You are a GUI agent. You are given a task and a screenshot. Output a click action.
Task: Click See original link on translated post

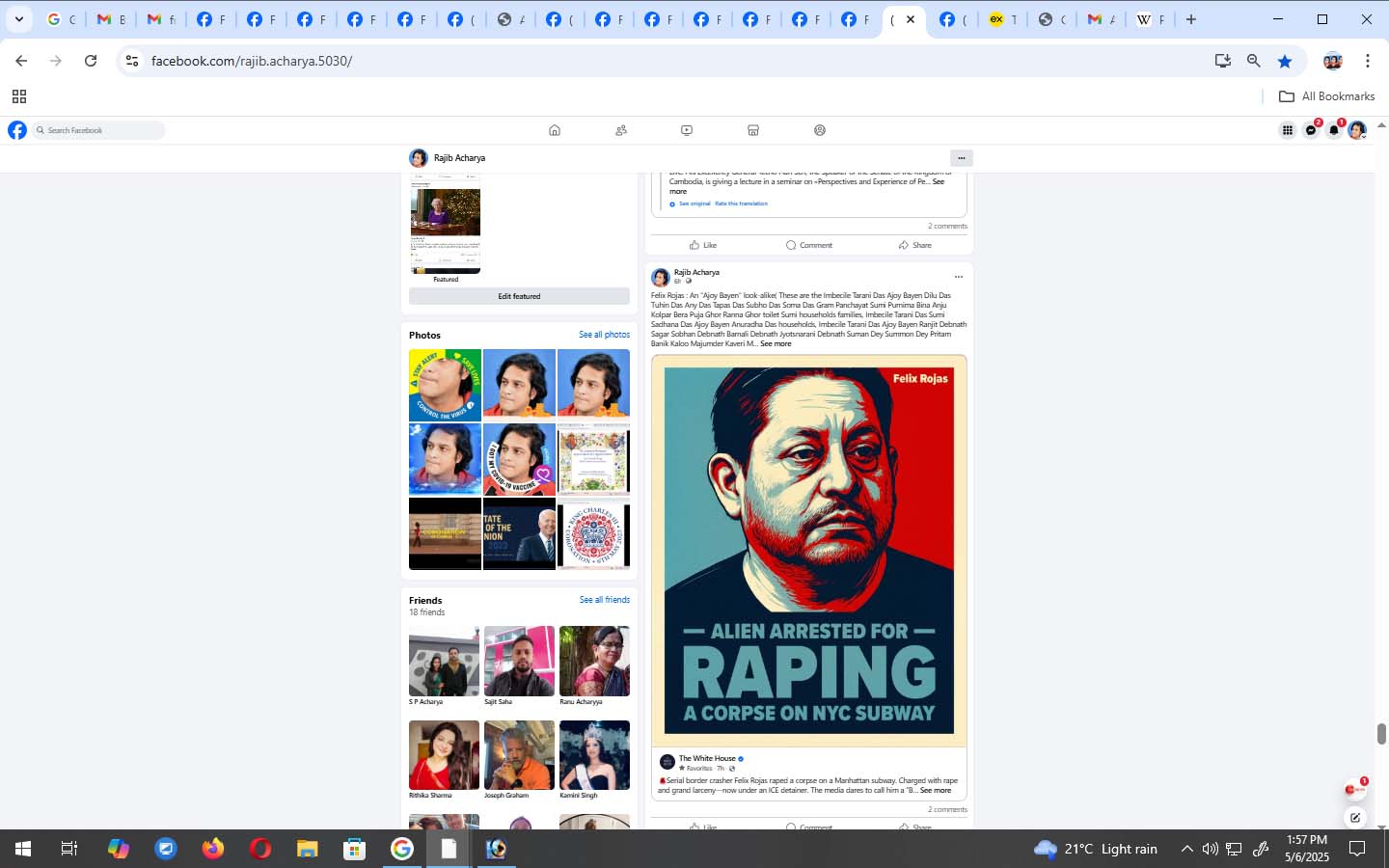(x=694, y=203)
